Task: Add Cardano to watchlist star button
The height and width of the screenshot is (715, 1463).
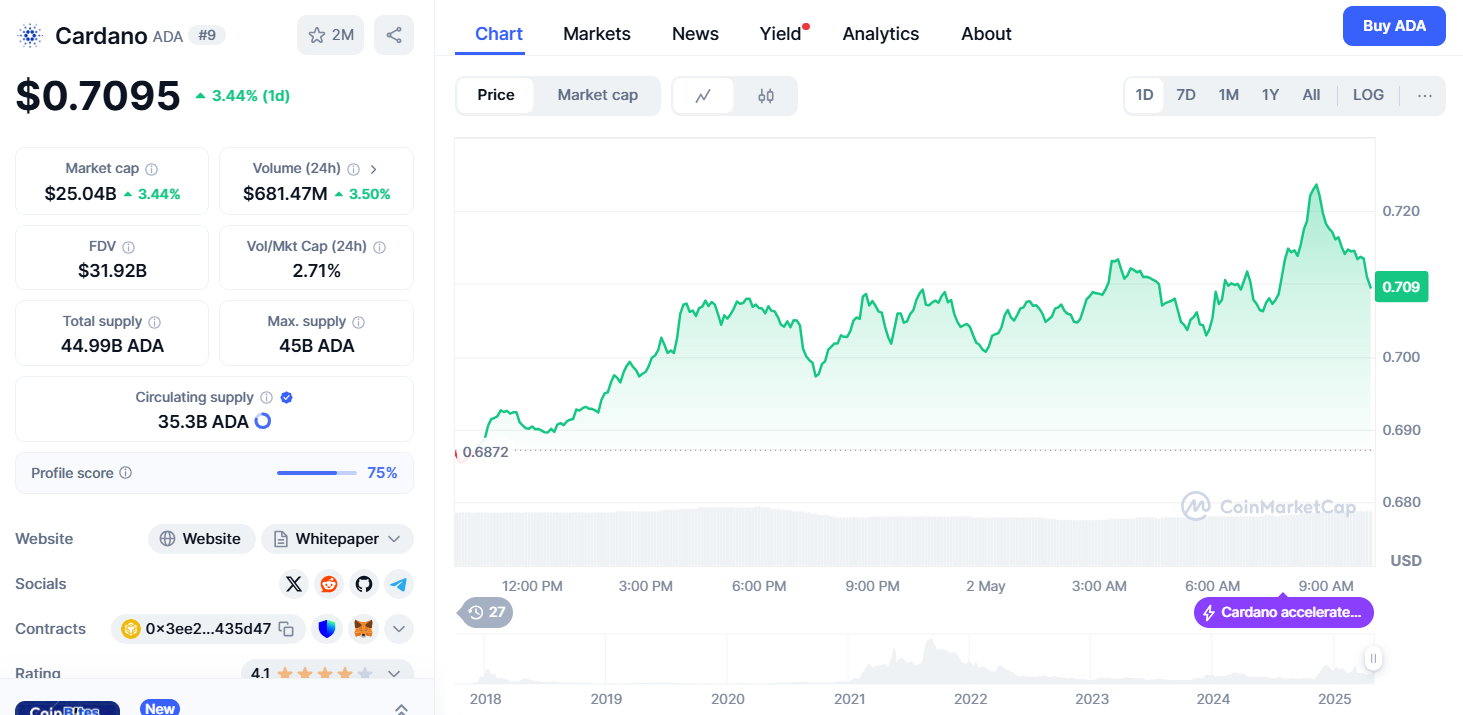Action: [330, 35]
